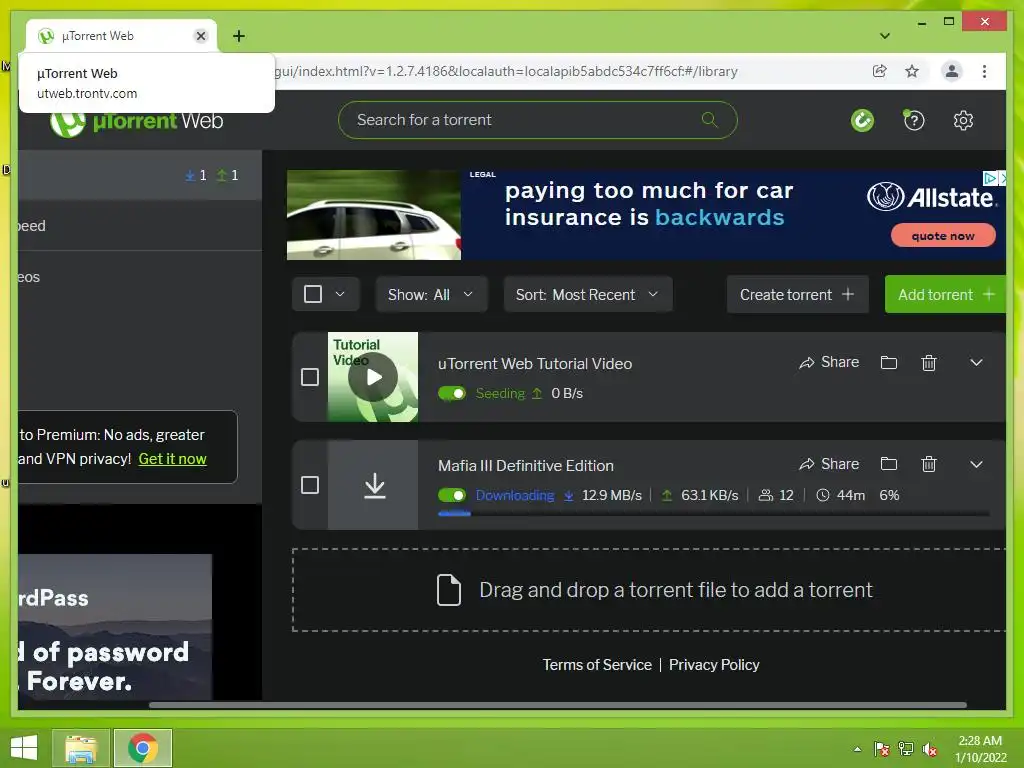Expand the uTorrent Web Tutorial Video details
The image size is (1024, 768).
[976, 362]
